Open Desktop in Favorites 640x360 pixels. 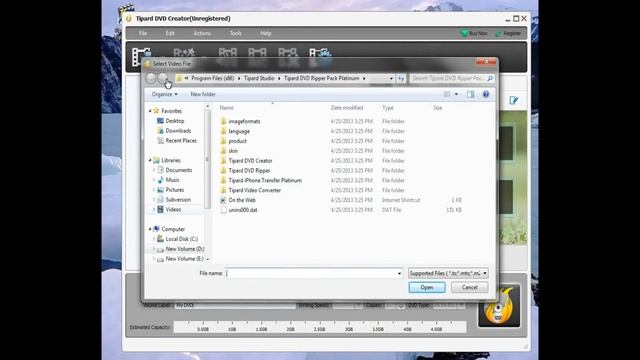[x=175, y=121]
